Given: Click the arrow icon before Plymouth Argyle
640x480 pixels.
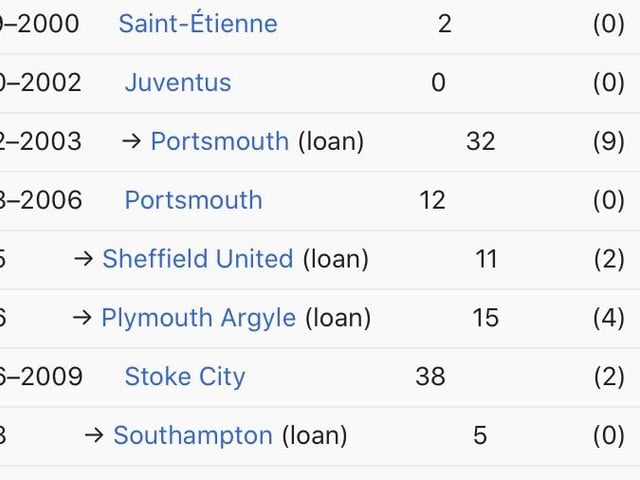Looking at the screenshot, I should pyautogui.click(x=82, y=318).
